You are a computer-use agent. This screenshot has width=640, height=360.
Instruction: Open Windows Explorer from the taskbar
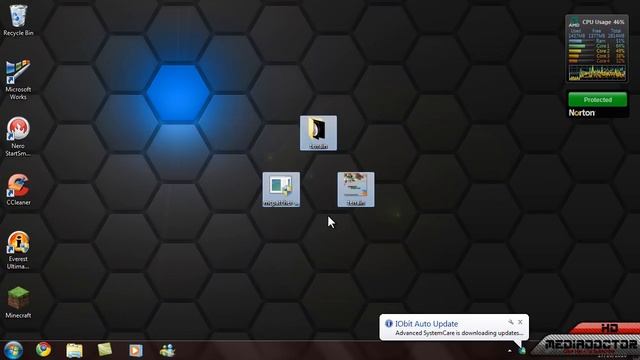pyautogui.click(x=74, y=350)
